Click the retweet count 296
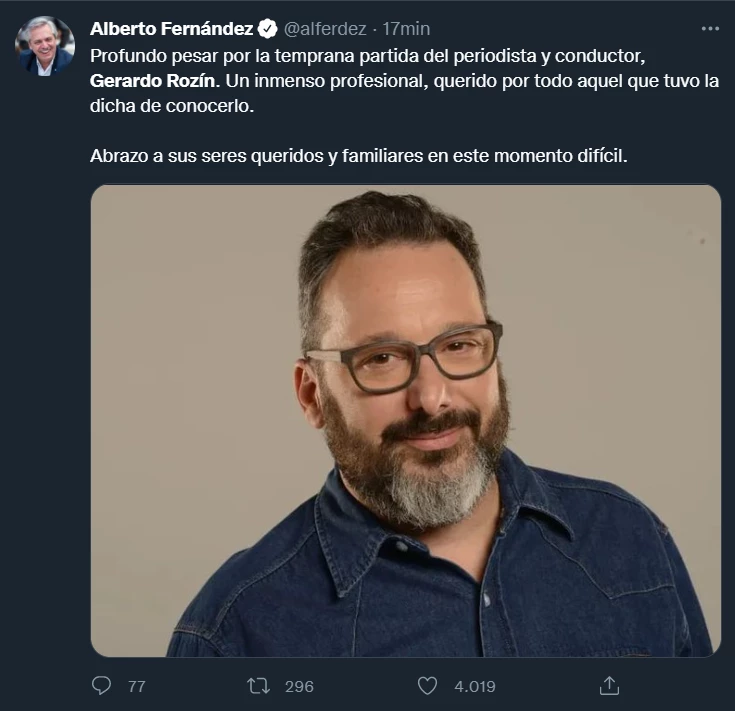The image size is (735, 711). pos(298,686)
